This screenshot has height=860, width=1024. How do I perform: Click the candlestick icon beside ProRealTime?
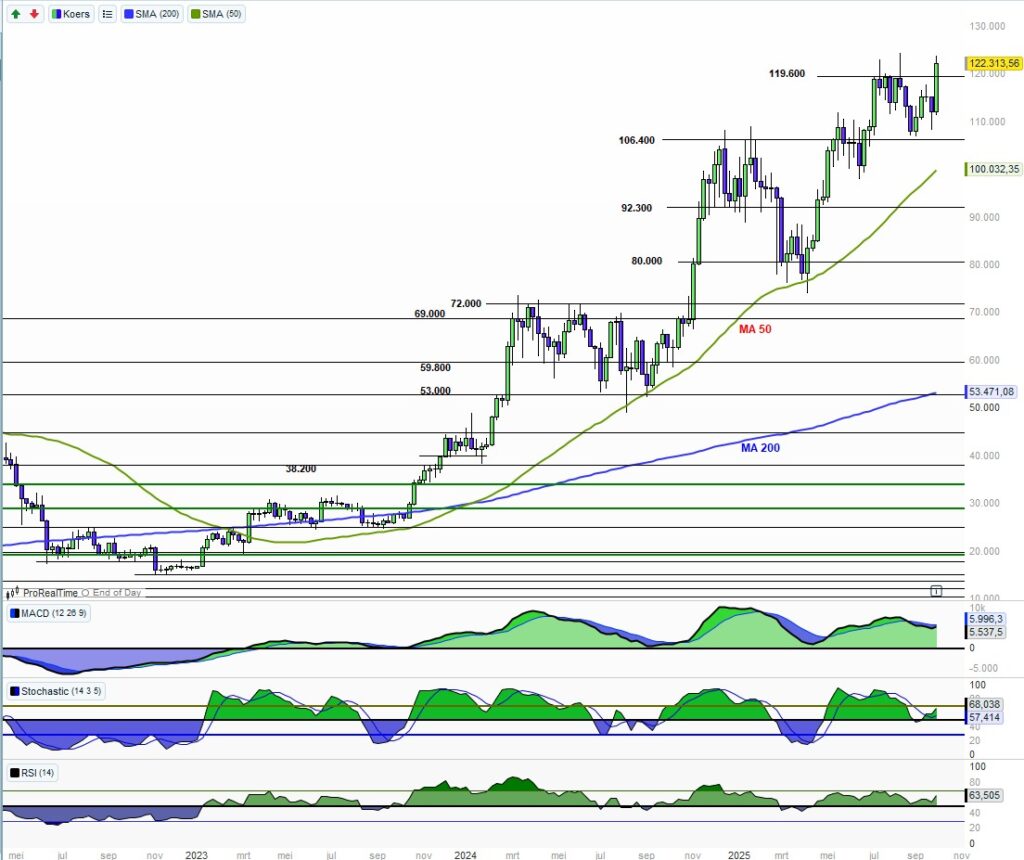coord(14,593)
